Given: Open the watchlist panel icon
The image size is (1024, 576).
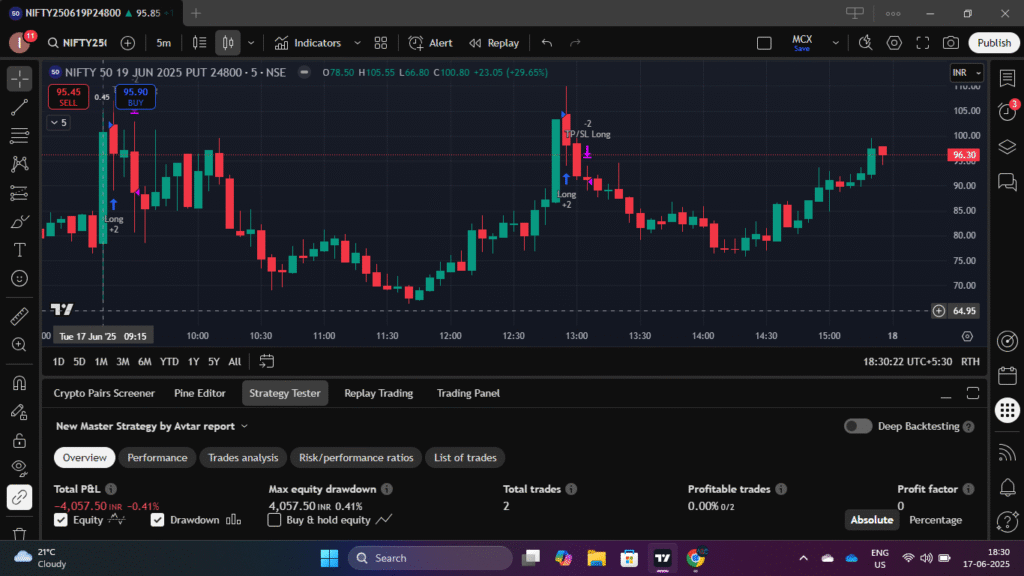Looking at the screenshot, I should pyautogui.click(x=1007, y=78).
